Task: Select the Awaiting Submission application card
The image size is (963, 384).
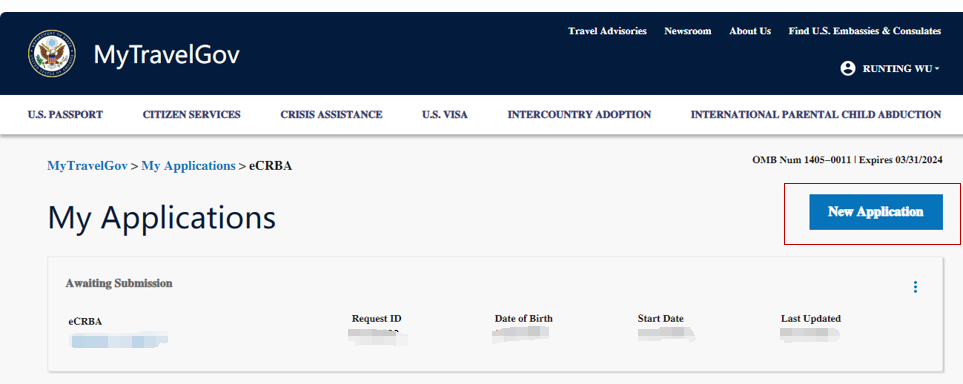Action: click(495, 315)
